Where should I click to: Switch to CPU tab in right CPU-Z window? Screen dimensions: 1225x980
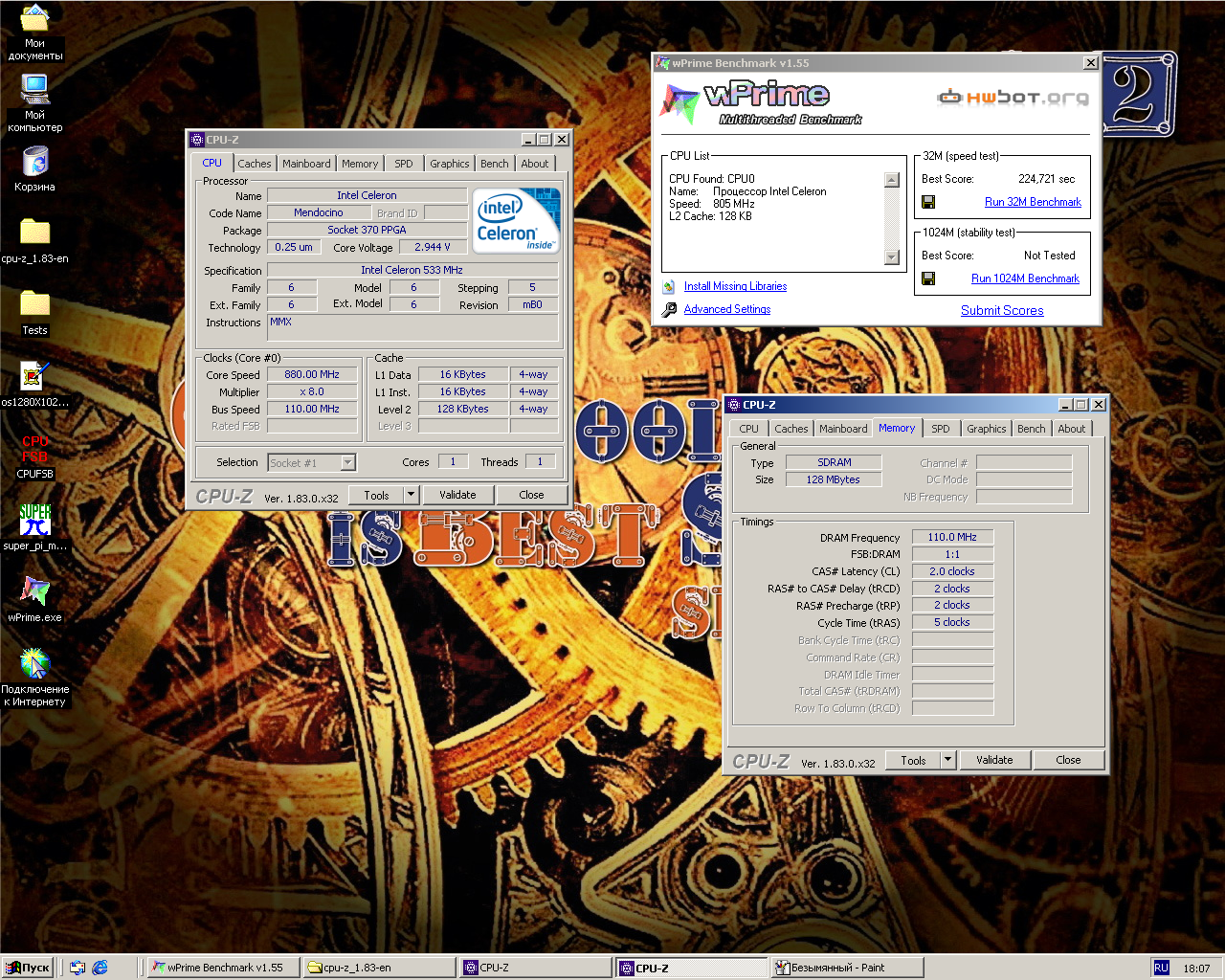tap(749, 429)
